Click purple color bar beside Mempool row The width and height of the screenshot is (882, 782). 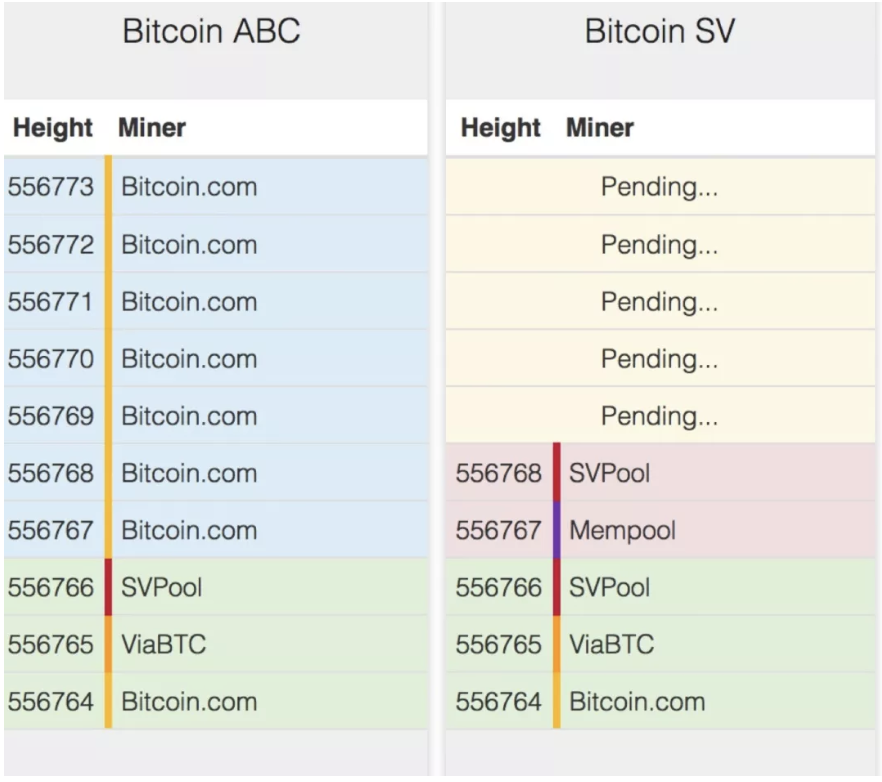[557, 530]
